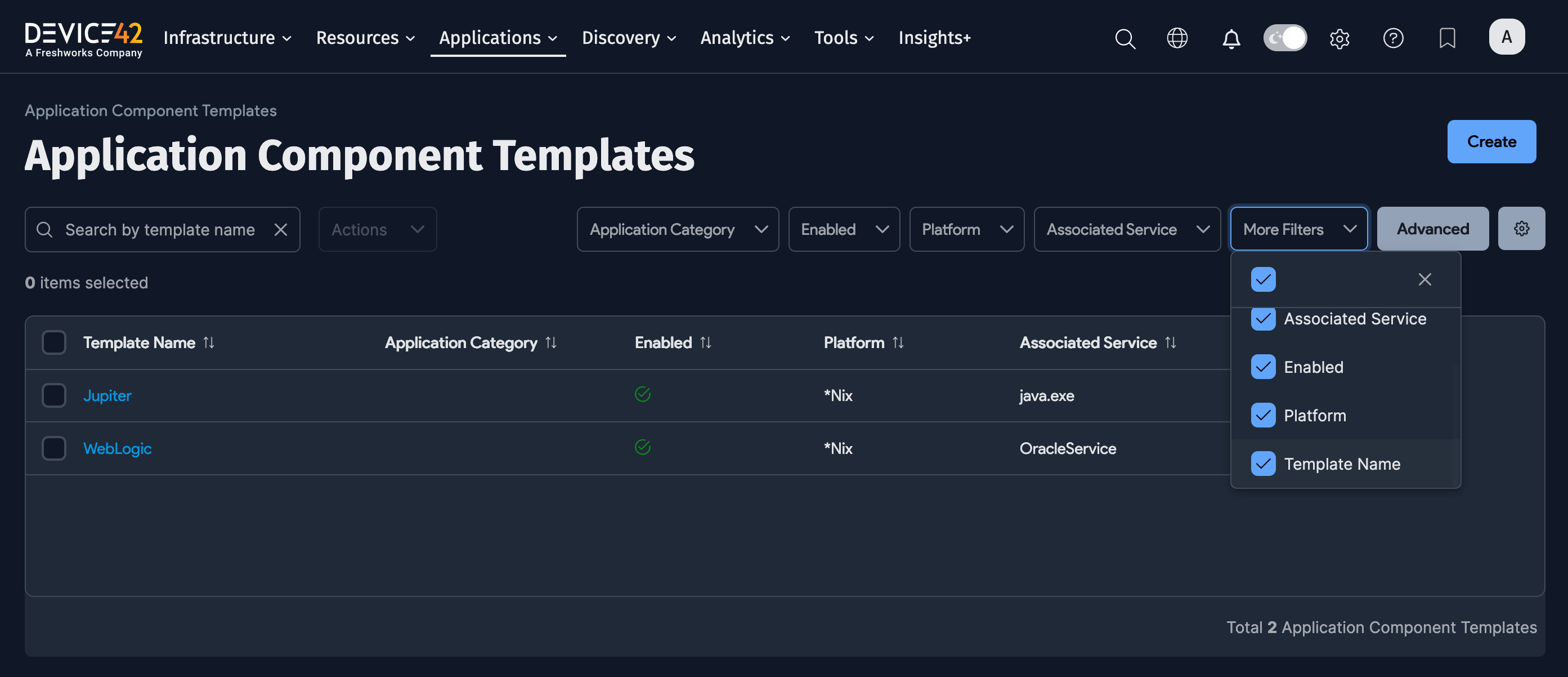Image resolution: width=1568 pixels, height=677 pixels.
Task: Expand the Application Category filter dropdown
Action: [x=678, y=230]
